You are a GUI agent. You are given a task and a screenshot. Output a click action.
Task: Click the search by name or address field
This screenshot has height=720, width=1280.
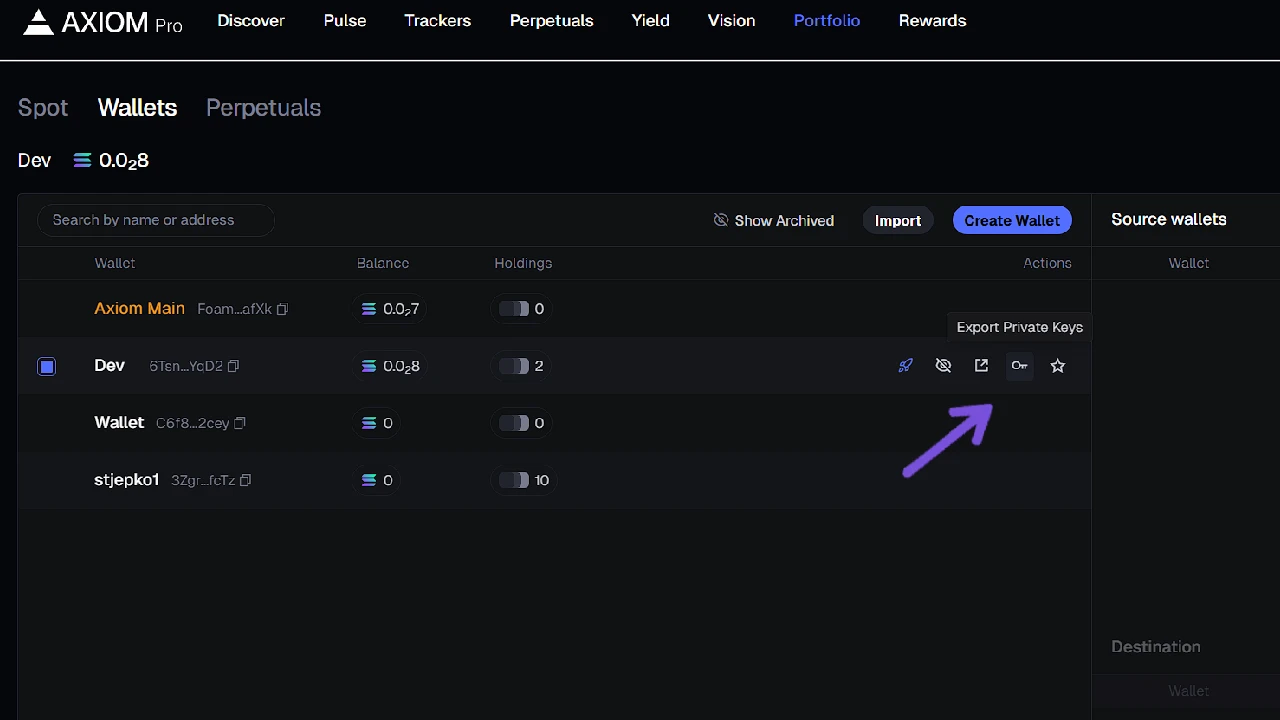[x=155, y=220]
